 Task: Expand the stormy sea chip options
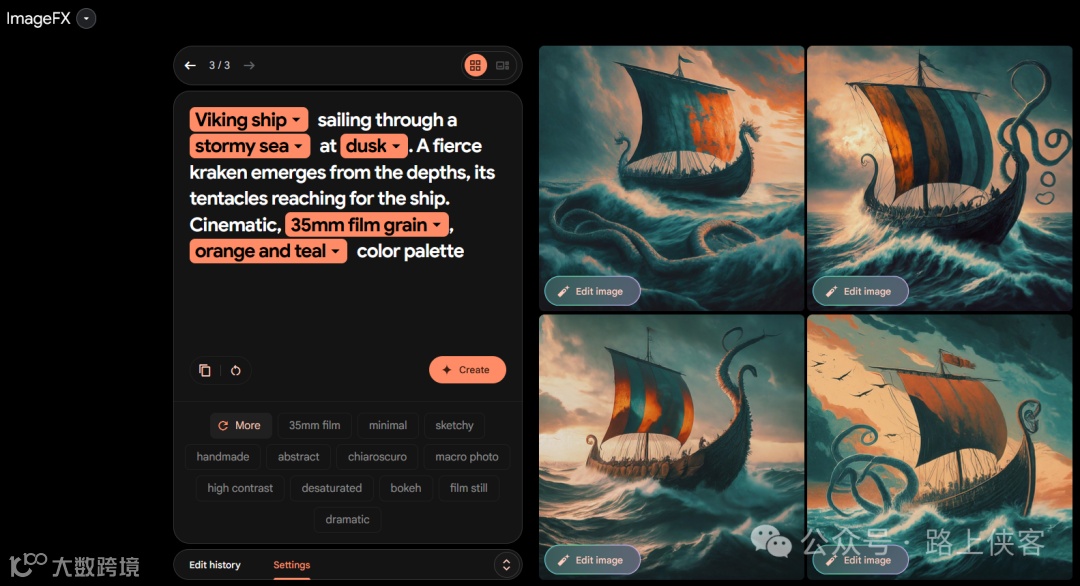point(249,146)
